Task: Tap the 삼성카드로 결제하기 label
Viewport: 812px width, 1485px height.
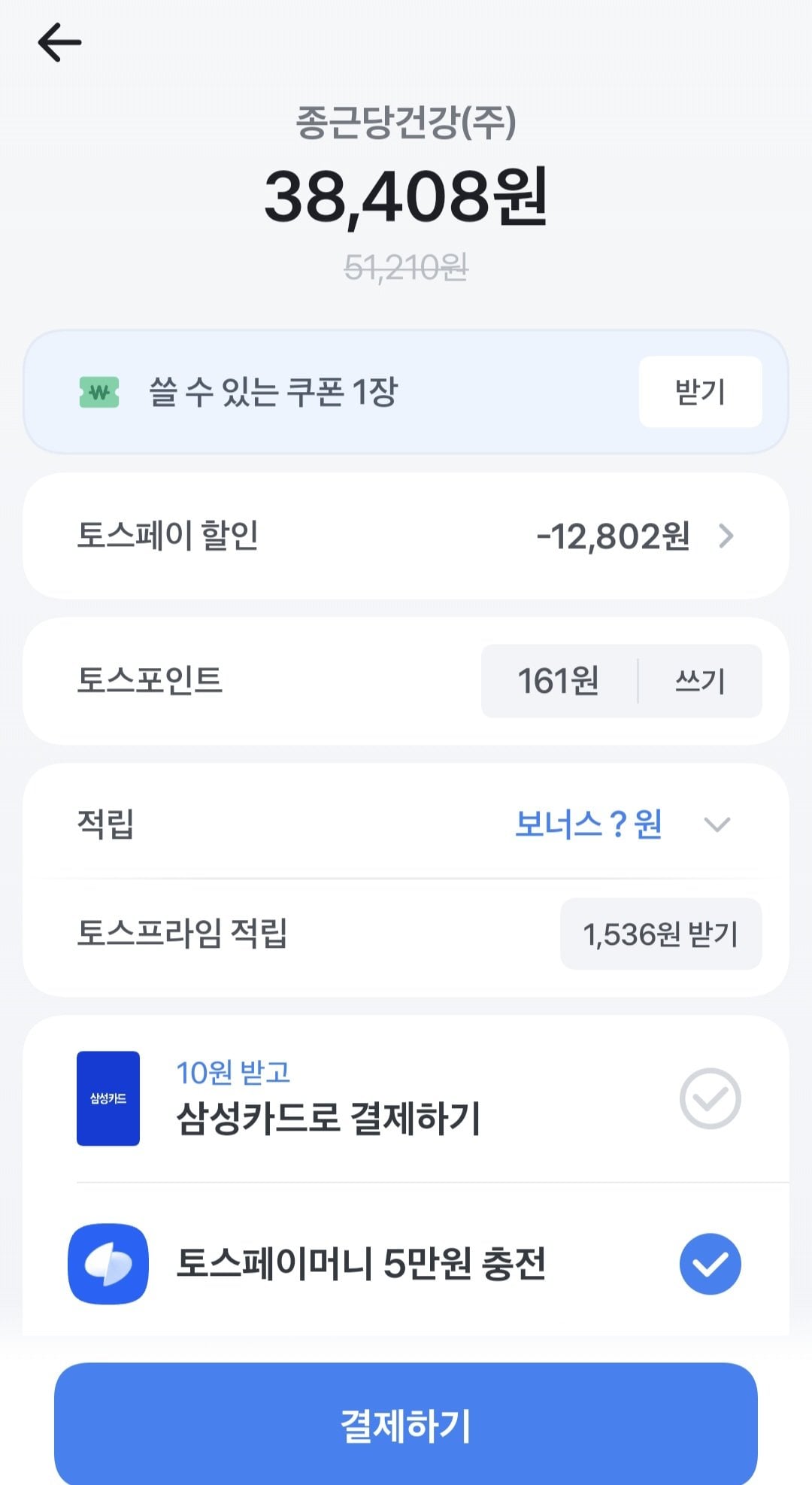Action: point(328,1118)
